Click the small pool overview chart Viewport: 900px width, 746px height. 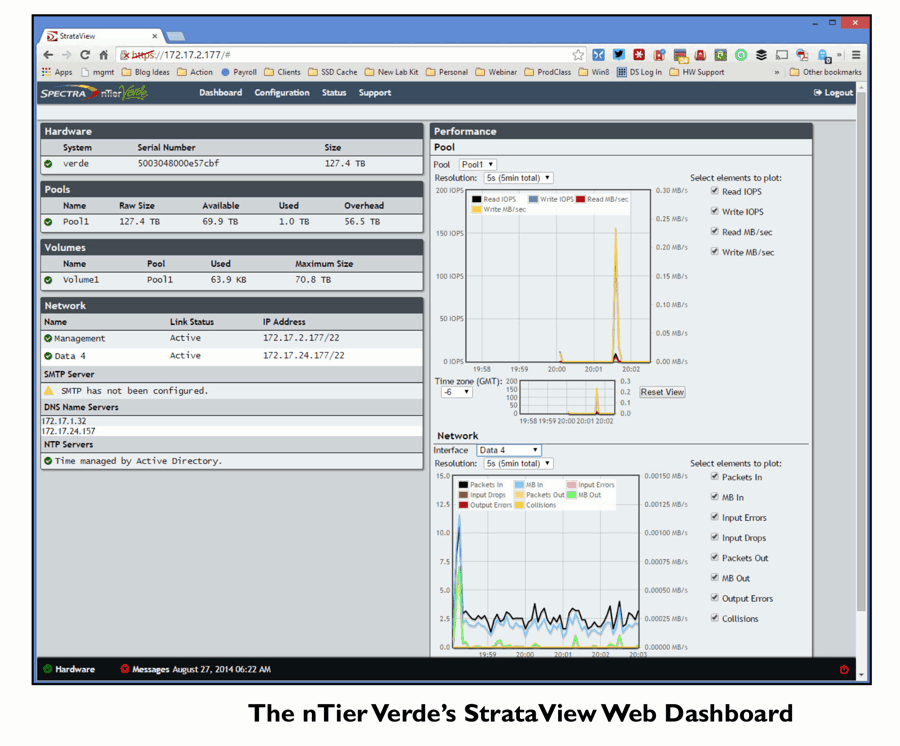pos(567,398)
